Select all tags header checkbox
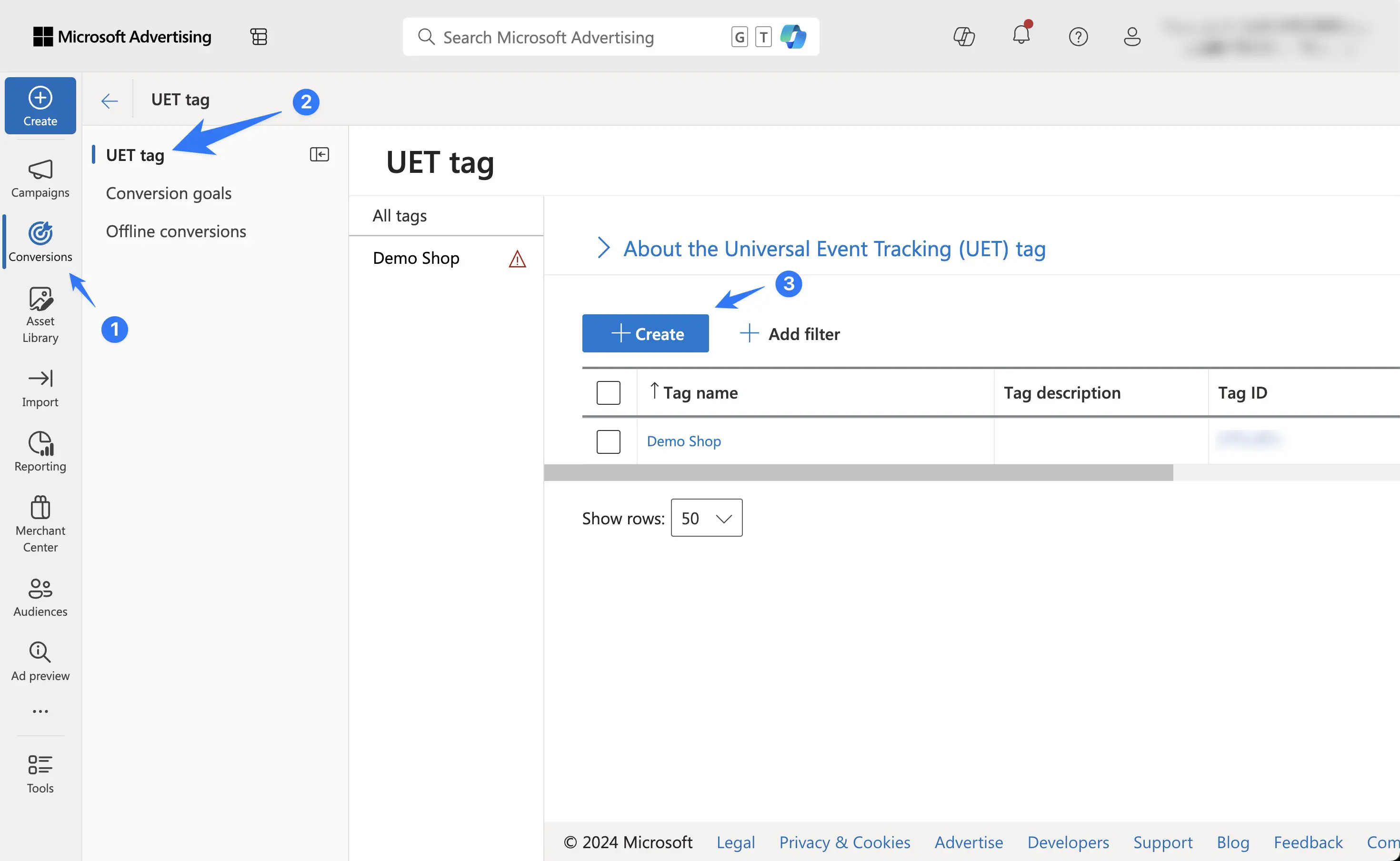The height and width of the screenshot is (861, 1400). pos(608,393)
